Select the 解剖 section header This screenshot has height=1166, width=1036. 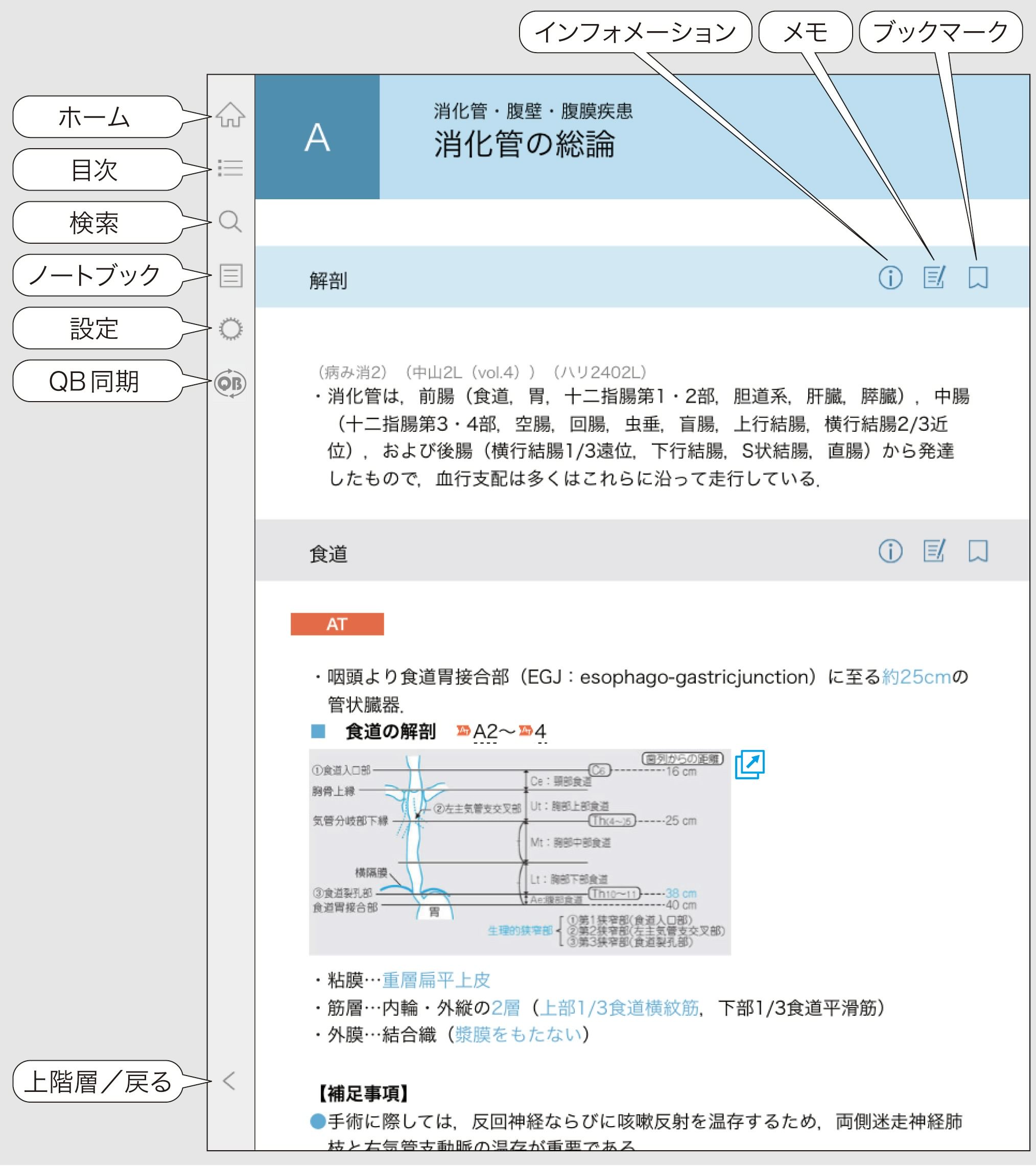tap(642, 276)
